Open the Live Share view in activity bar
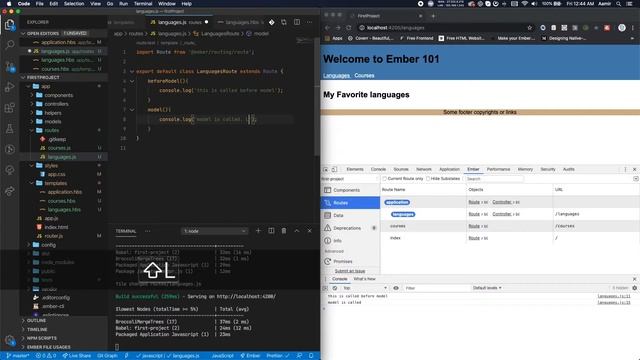 tap(9, 191)
